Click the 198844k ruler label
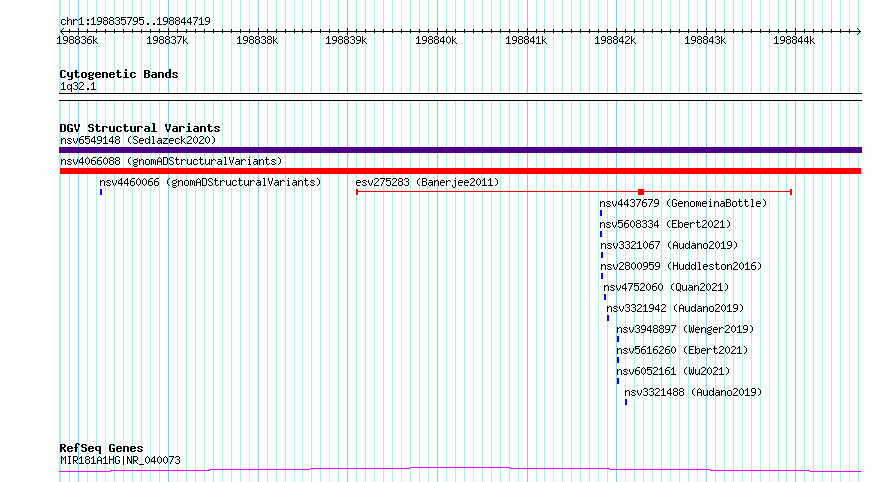This screenshot has width=890, height=482. 794,40
